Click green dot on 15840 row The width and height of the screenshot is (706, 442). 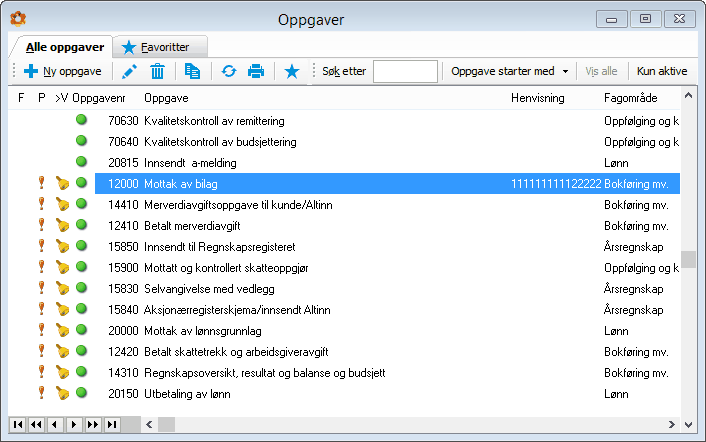click(x=81, y=309)
